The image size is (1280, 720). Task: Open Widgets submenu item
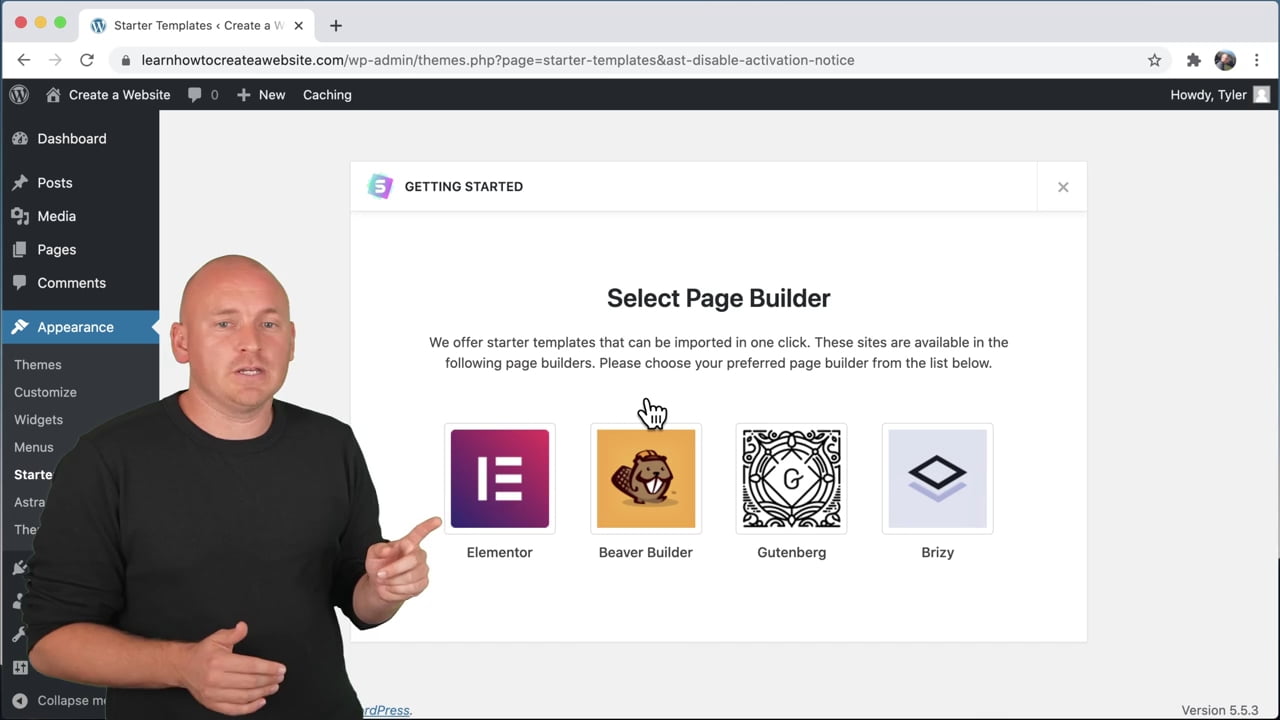pyautogui.click(x=38, y=420)
